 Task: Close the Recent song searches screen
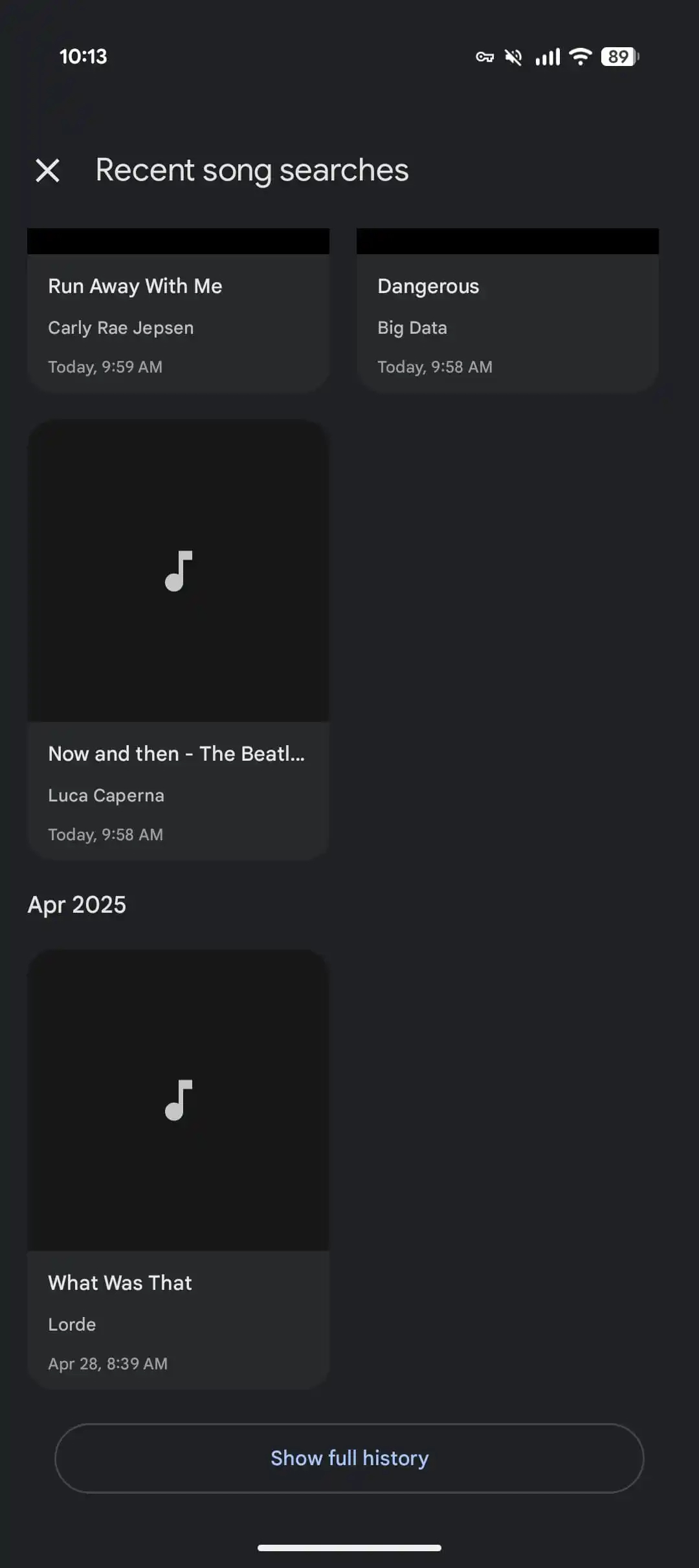[x=48, y=171]
